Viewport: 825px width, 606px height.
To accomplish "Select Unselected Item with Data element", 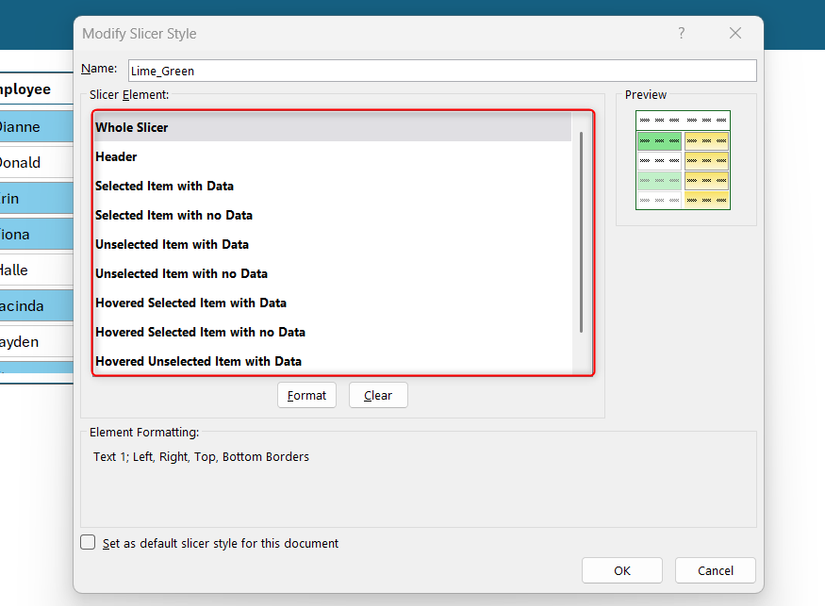I will point(200,244).
